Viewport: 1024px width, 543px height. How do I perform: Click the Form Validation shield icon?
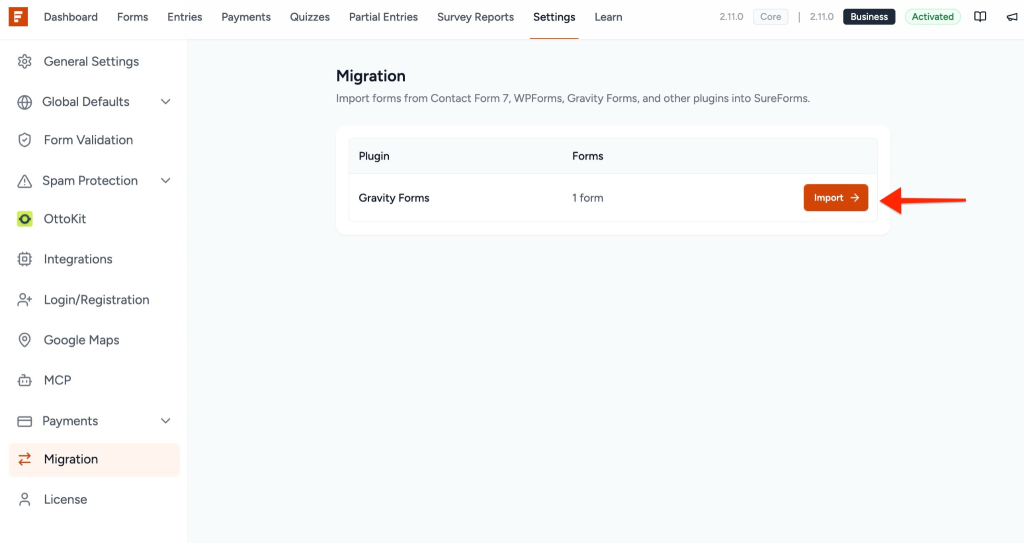tap(25, 140)
